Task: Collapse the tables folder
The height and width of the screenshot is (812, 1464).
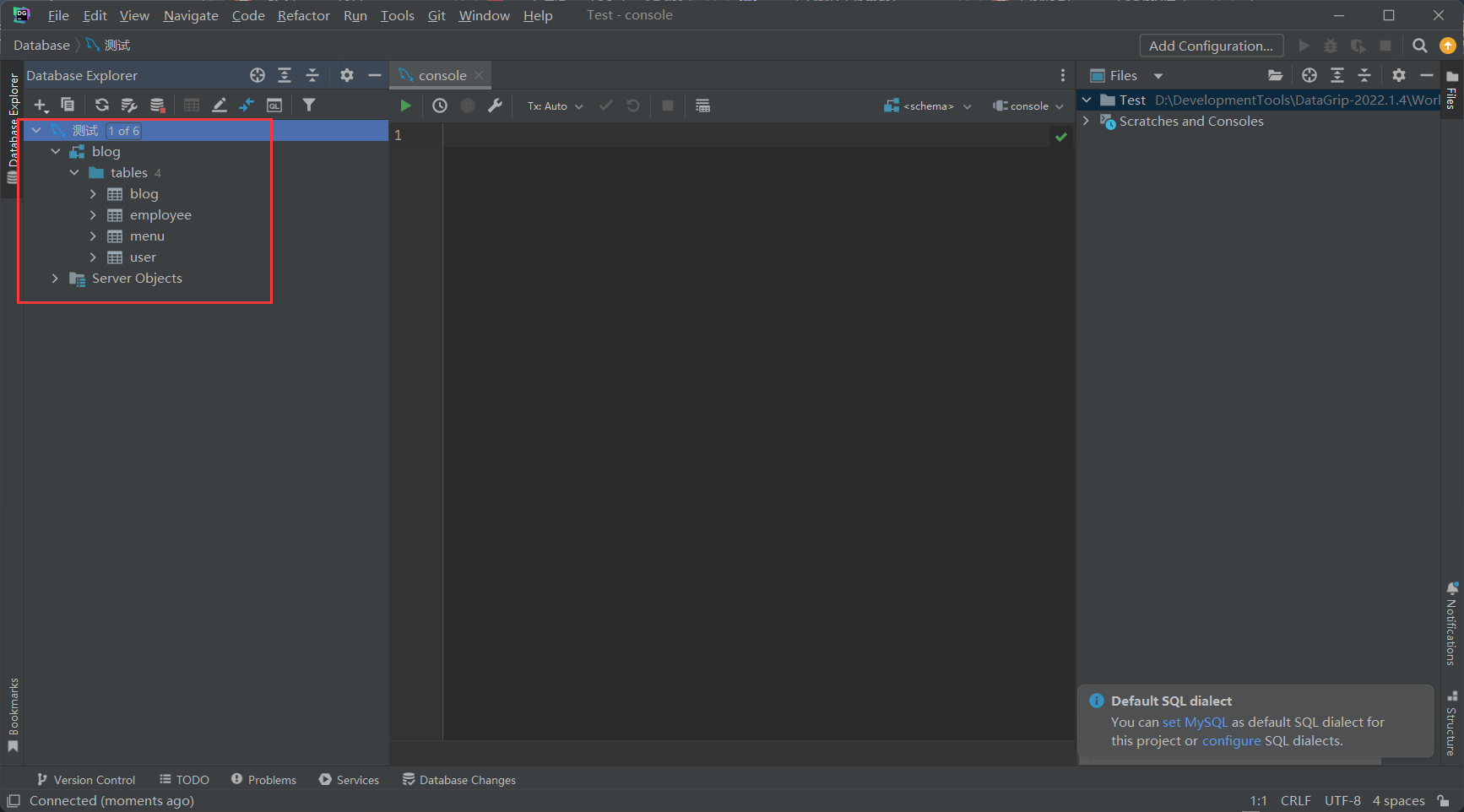Action: point(74,173)
